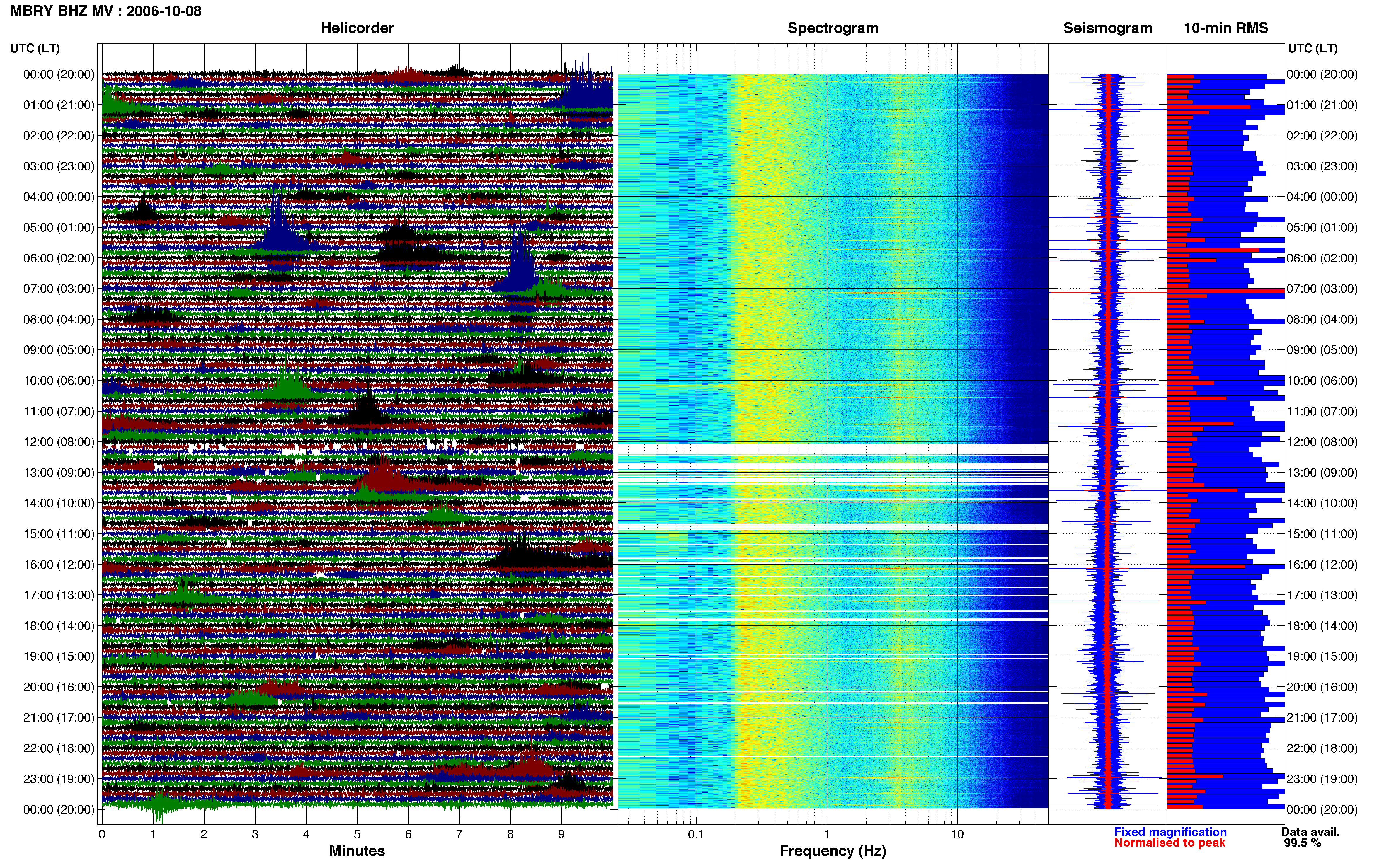Click the Minutes axis tick label '8'
Viewport: 1389px width, 868px height.
point(510,834)
